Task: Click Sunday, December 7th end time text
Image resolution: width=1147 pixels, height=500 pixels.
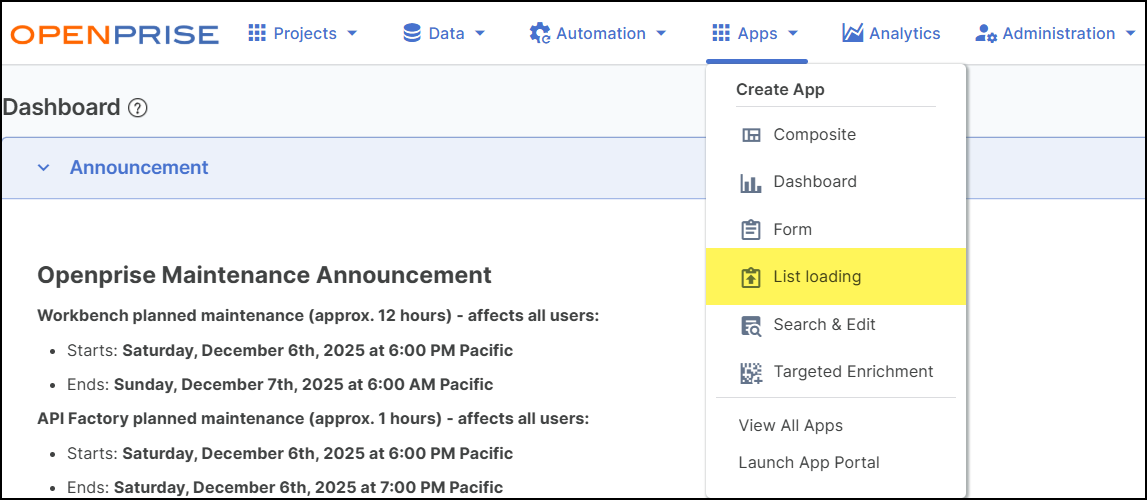Action: [304, 385]
